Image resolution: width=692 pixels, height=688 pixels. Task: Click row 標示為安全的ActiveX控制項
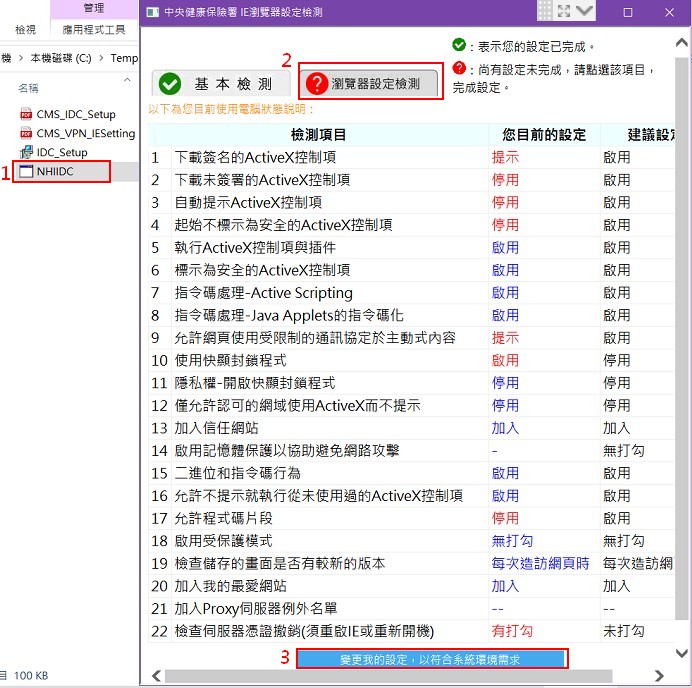coord(411,270)
